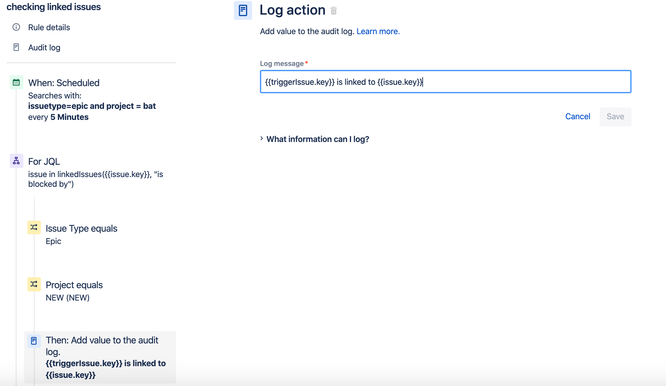Click the audit log action icon in rule chain
The height and width of the screenshot is (386, 666).
click(34, 341)
